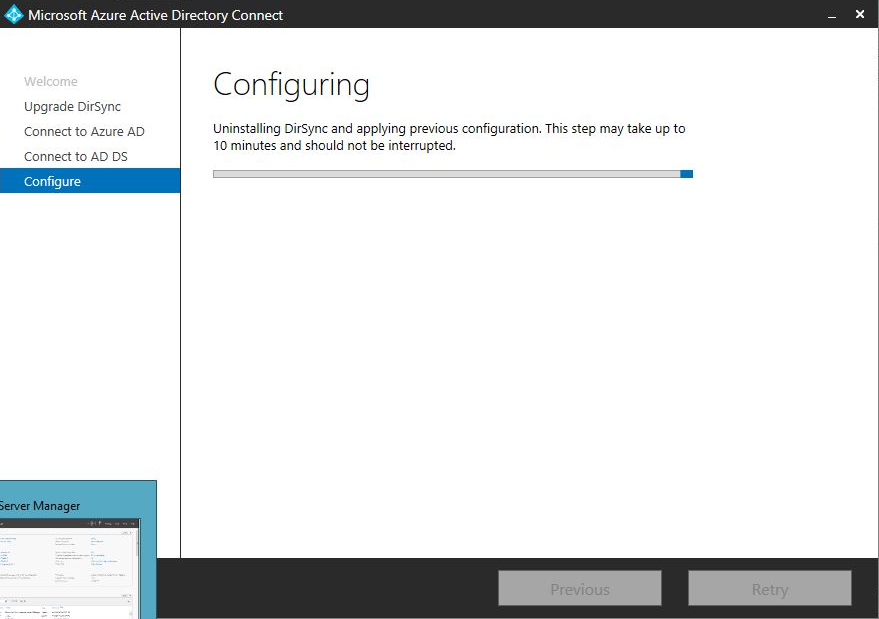Minimize the Azure AD Connect window
This screenshot has height=619, width=879.
pos(832,15)
